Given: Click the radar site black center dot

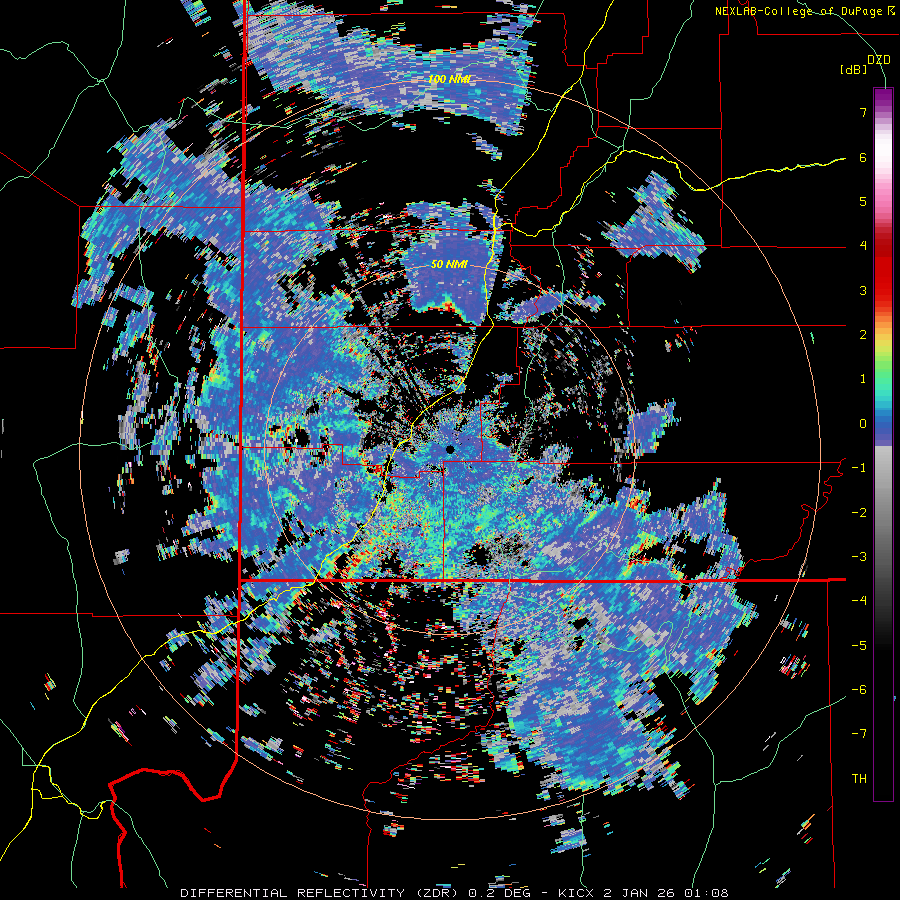Looking at the screenshot, I should pyautogui.click(x=450, y=449).
